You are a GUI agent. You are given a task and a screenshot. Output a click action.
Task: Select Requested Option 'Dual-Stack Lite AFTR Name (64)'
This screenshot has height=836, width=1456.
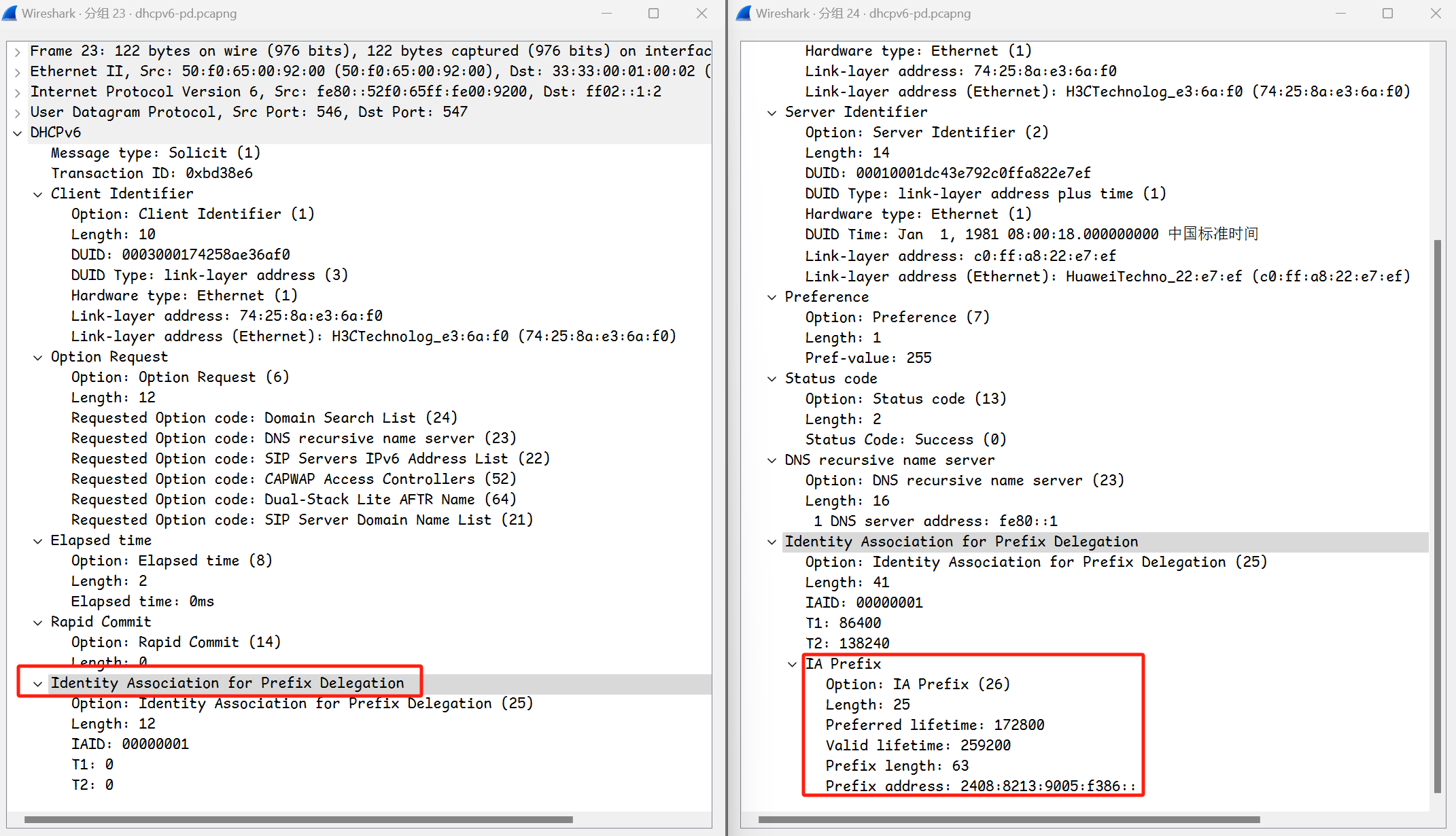tap(294, 500)
